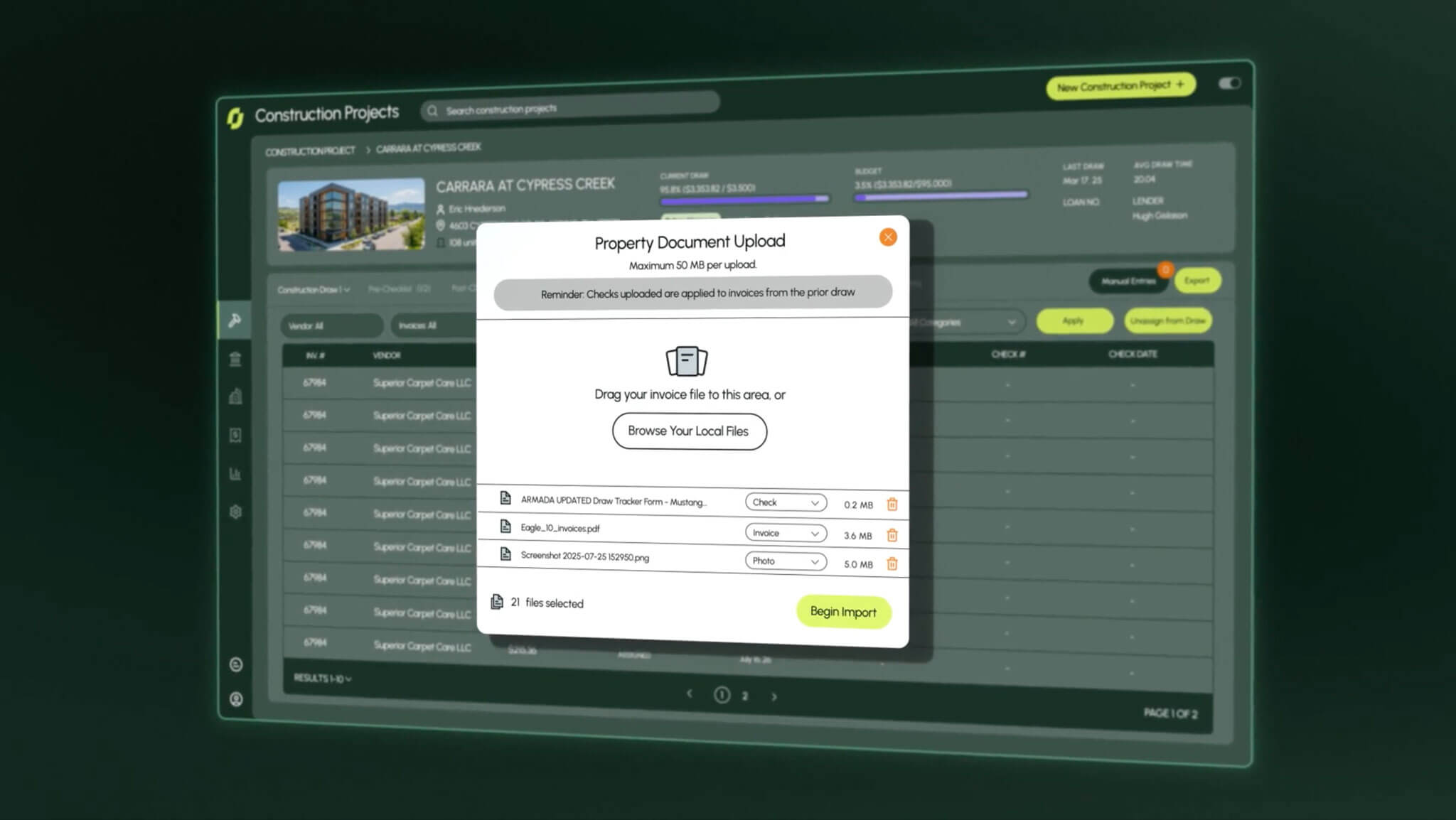Click Construction Project breadcrumb
The width and height of the screenshot is (1456, 820).
click(x=310, y=151)
